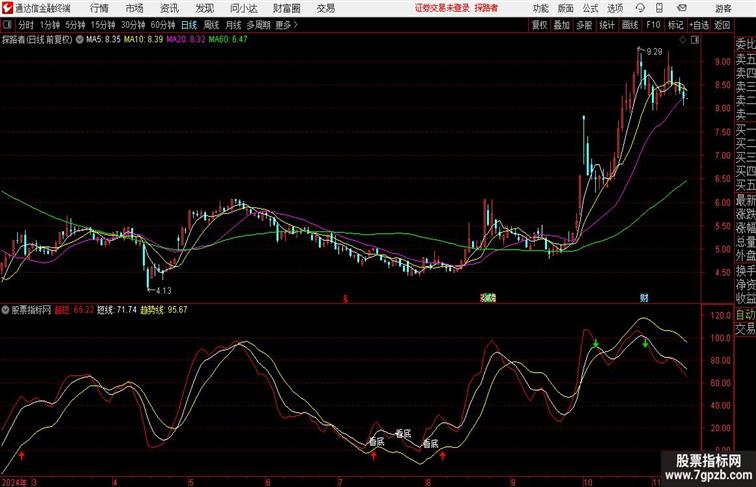Open the mail envelope icon
The width and height of the screenshot is (756, 487).
[x=682, y=8]
